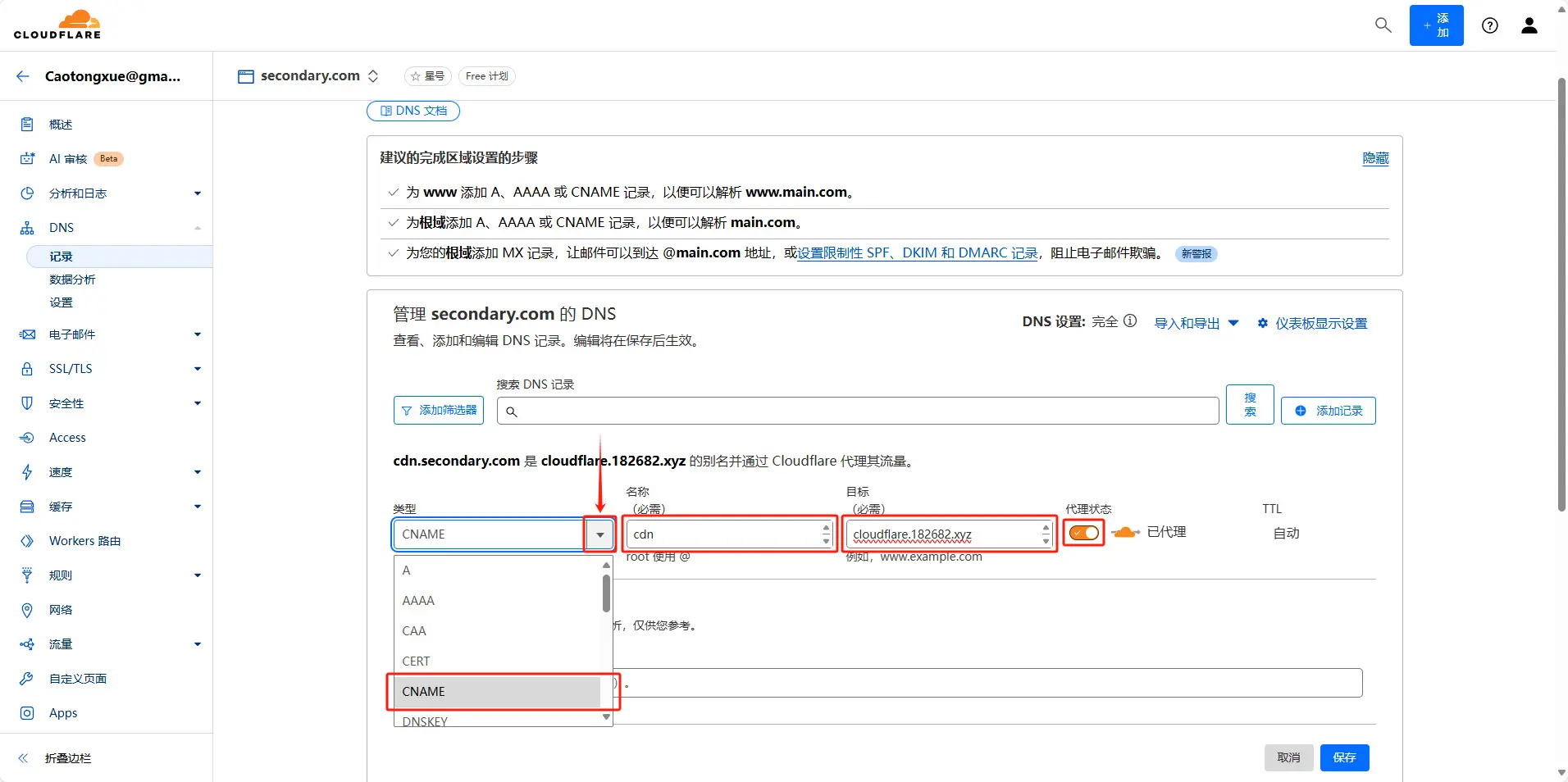1568x782 pixels.
Task: Click the 取消 cancel button
Action: [x=1288, y=757]
